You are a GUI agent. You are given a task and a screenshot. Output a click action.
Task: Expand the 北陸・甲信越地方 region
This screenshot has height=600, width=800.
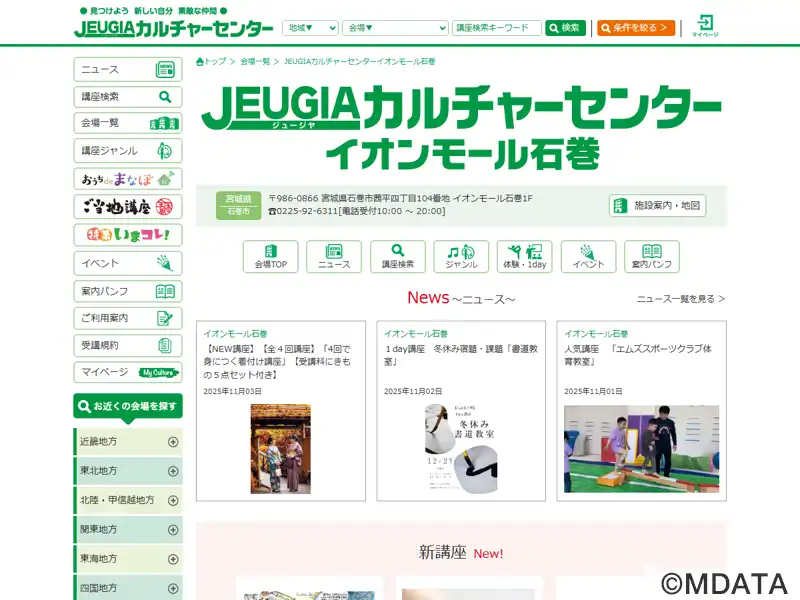point(128,500)
